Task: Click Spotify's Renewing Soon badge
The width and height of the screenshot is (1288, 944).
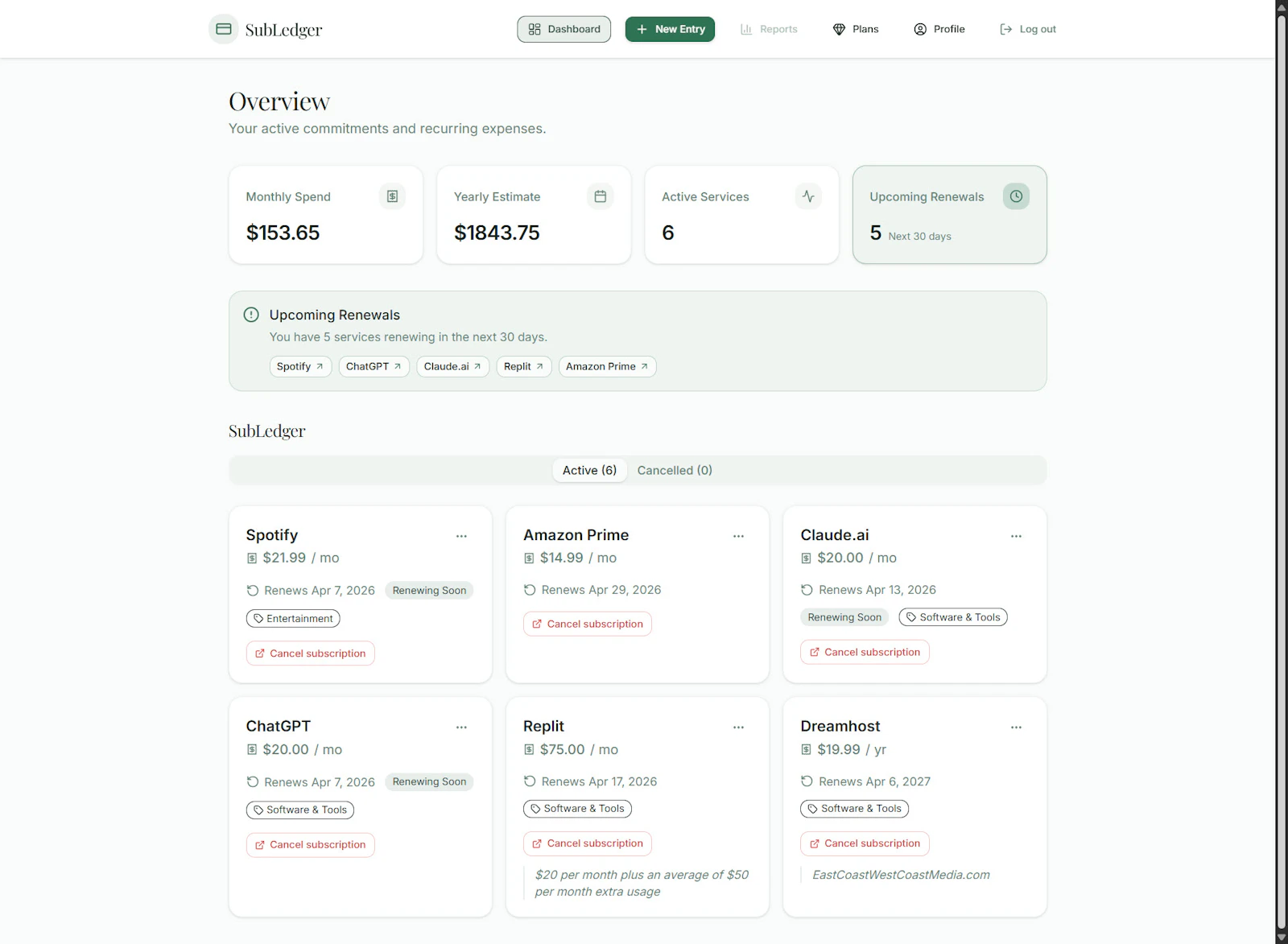Action: (429, 591)
